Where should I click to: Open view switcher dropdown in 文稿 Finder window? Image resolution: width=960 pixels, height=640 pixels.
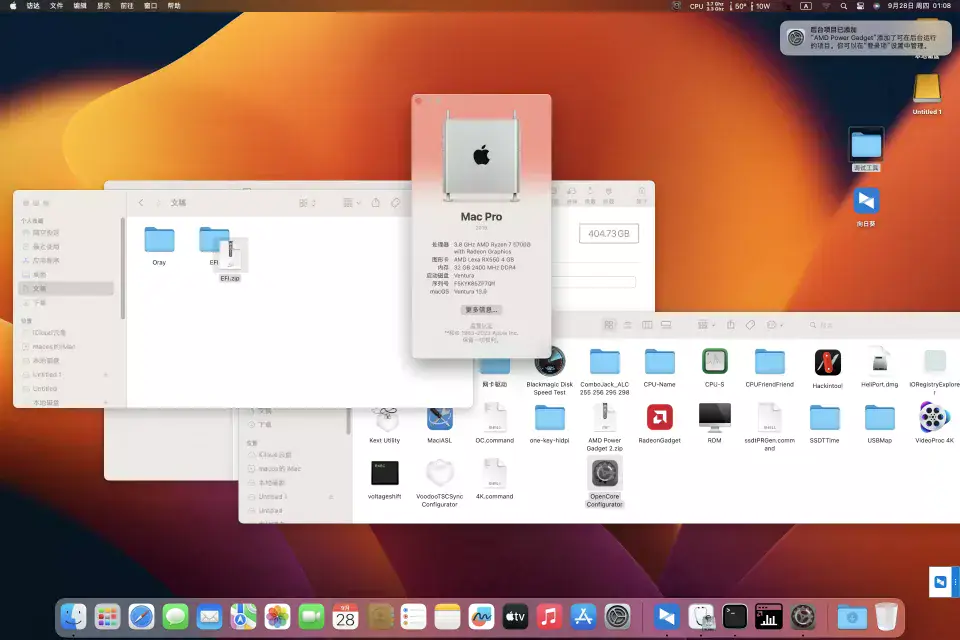tap(307, 203)
